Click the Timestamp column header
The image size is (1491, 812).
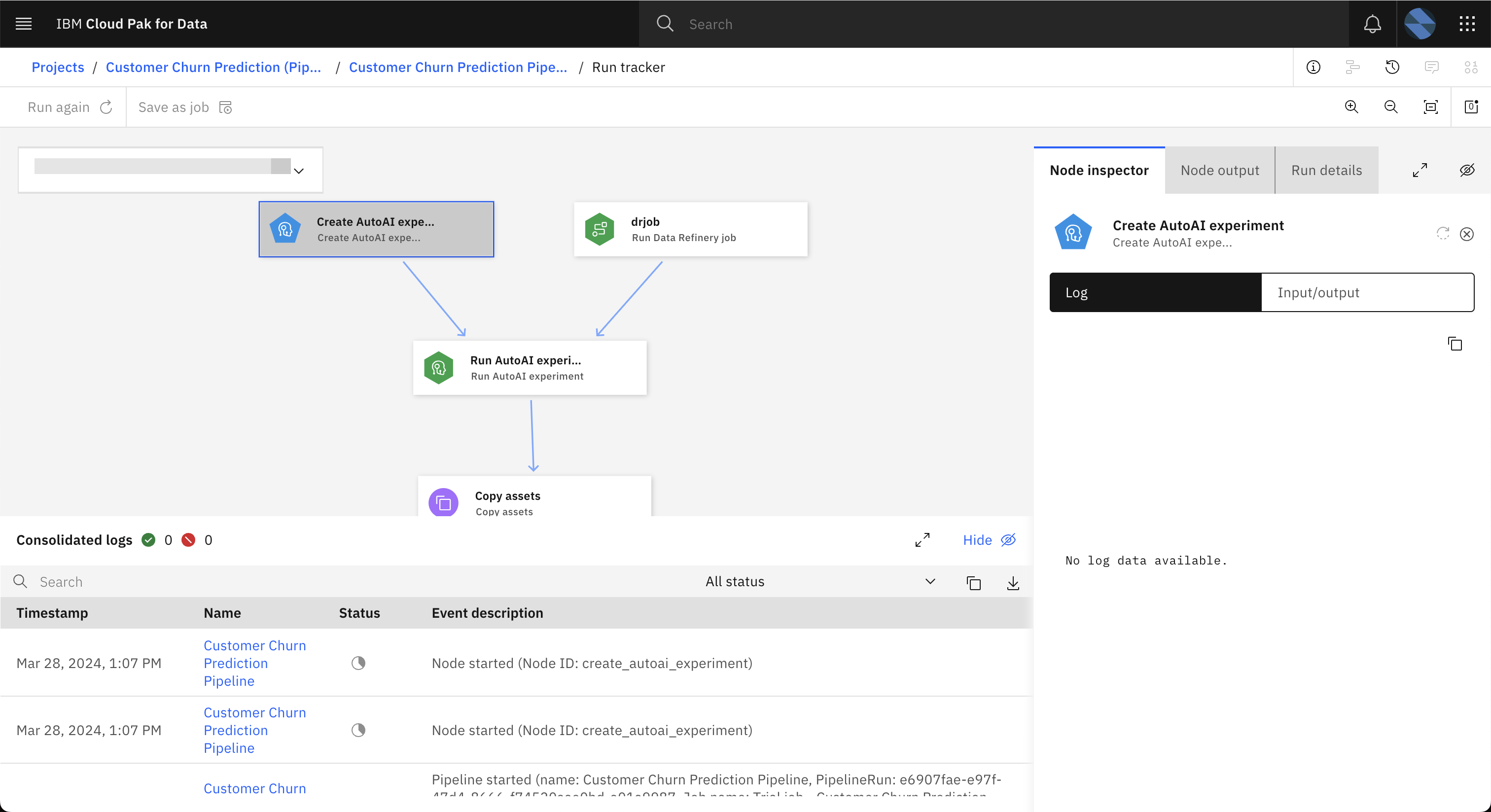tap(52, 613)
